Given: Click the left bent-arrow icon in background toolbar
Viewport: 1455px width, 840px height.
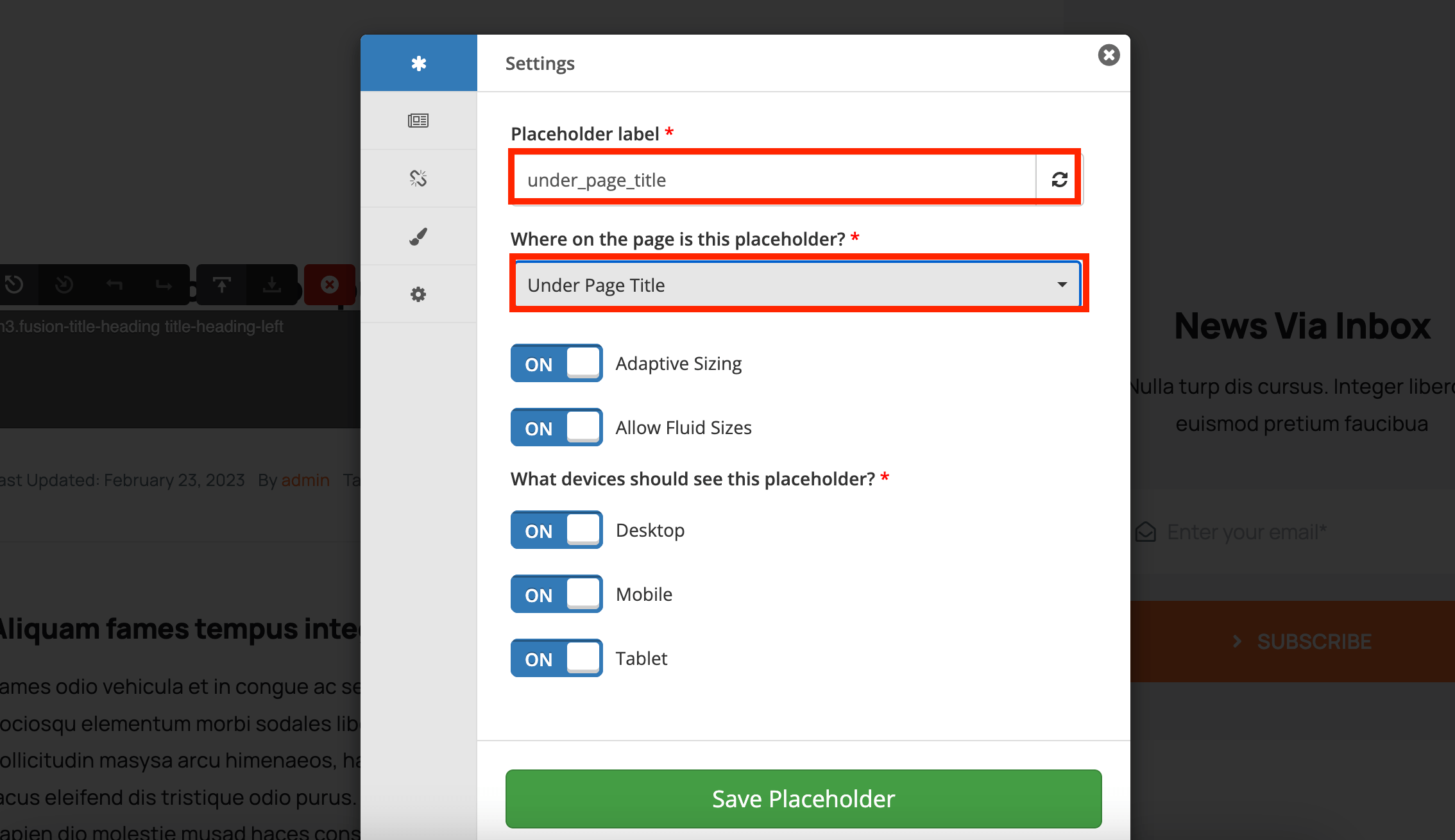Looking at the screenshot, I should [x=114, y=284].
